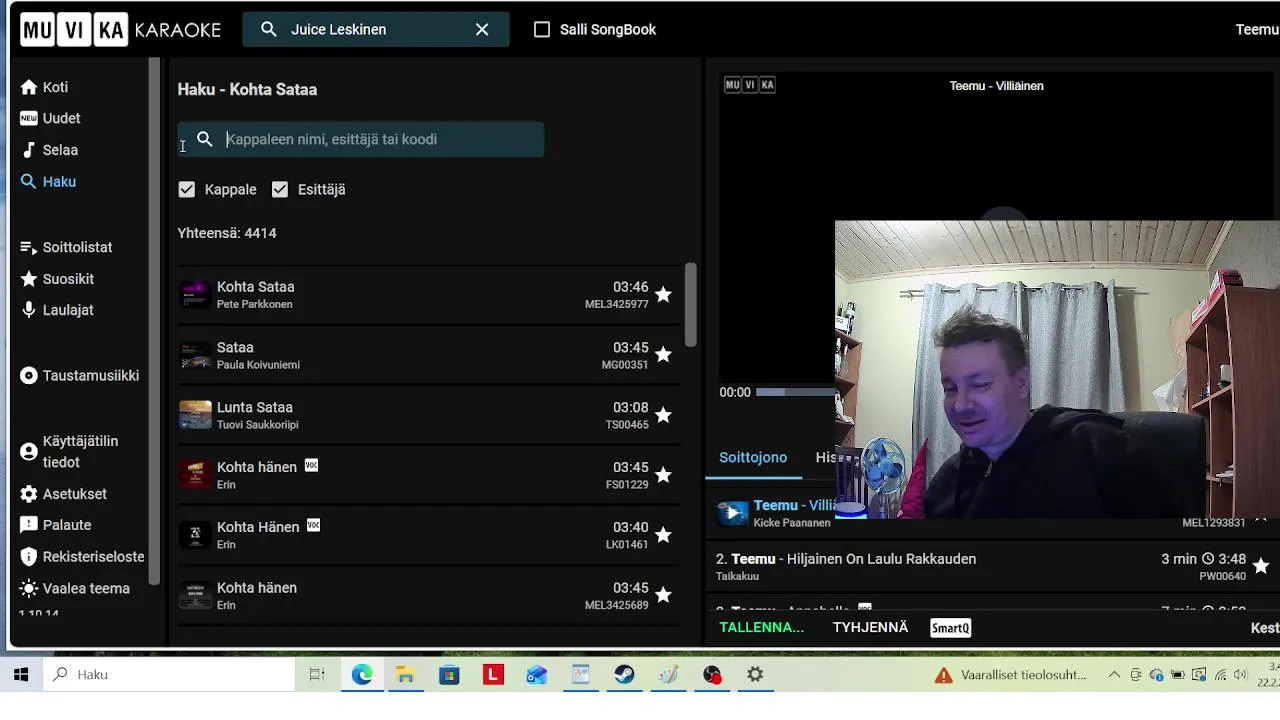Select the Lunta Sataa song title

(x=254, y=407)
